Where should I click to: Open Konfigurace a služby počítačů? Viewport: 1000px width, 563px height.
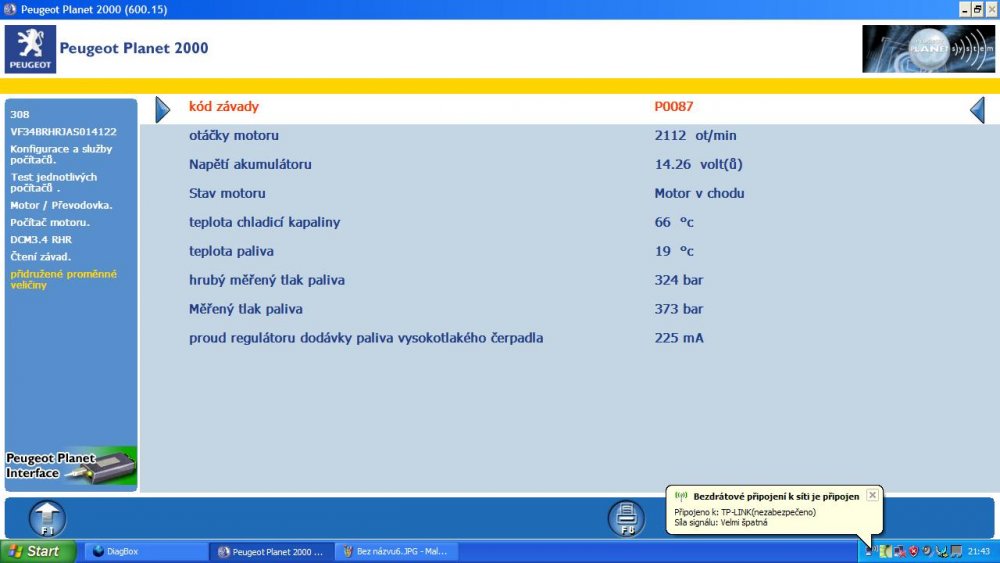click(x=61, y=154)
